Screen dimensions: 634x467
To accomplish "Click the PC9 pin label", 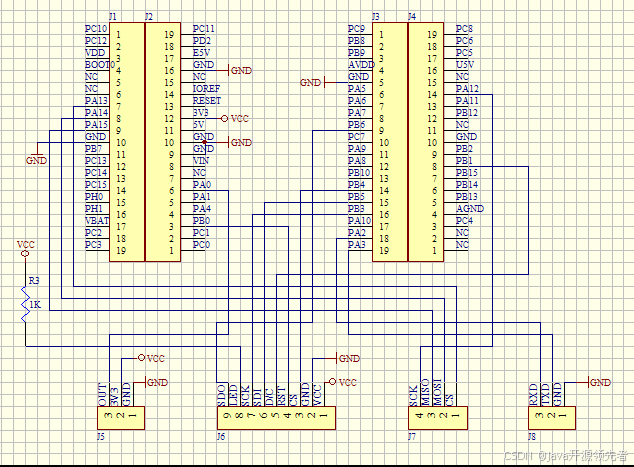I will coord(356,29).
